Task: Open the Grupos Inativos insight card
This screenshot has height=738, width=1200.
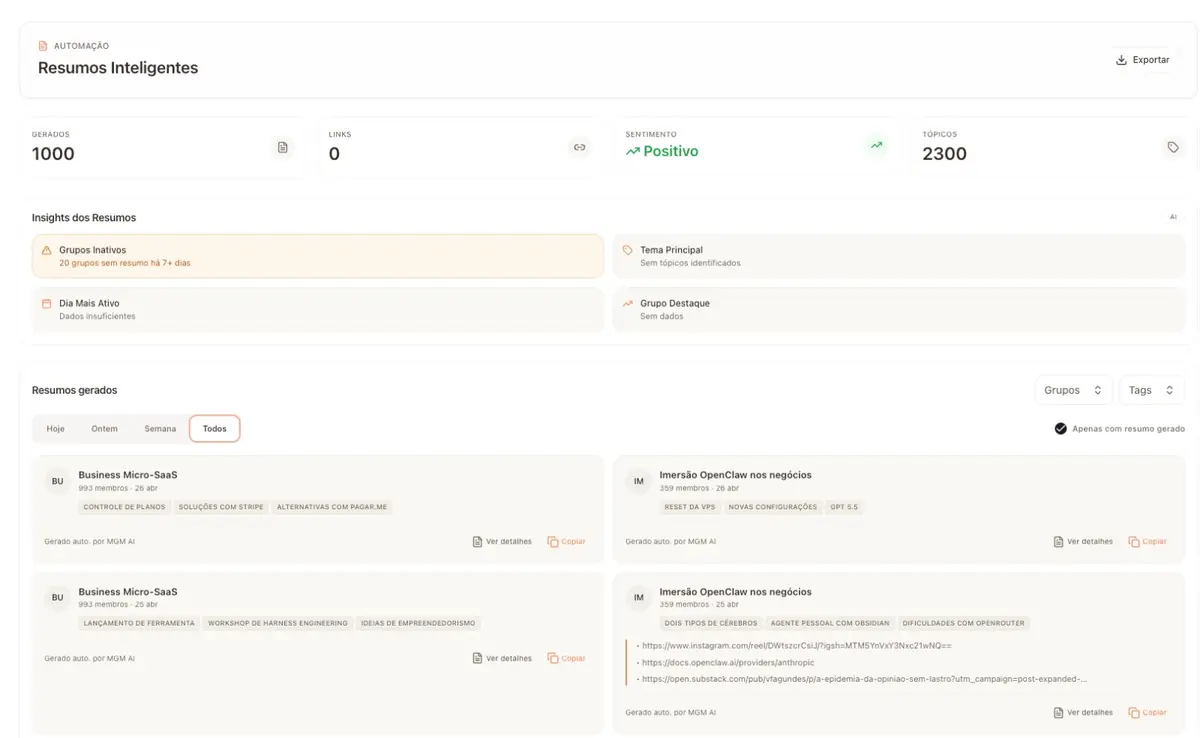Action: point(318,256)
